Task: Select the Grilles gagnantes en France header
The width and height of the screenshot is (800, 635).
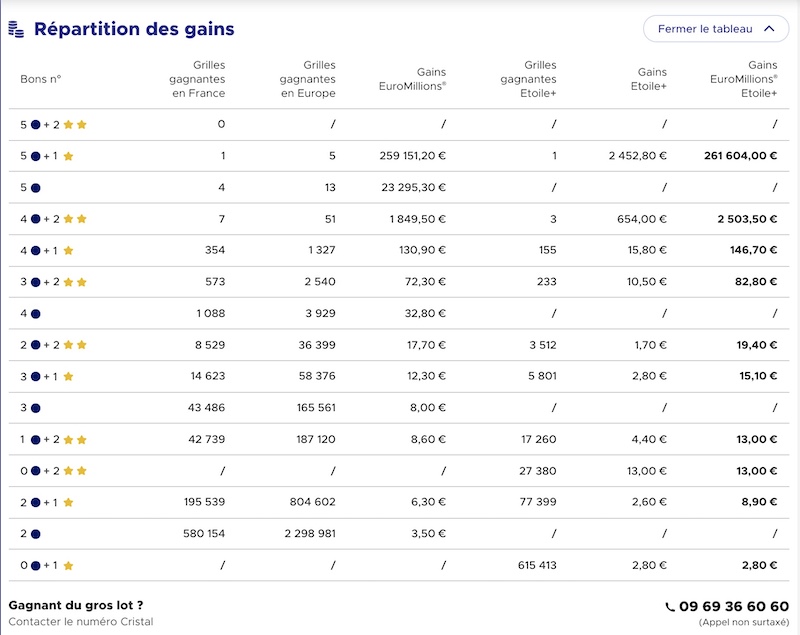Action: click(x=197, y=79)
